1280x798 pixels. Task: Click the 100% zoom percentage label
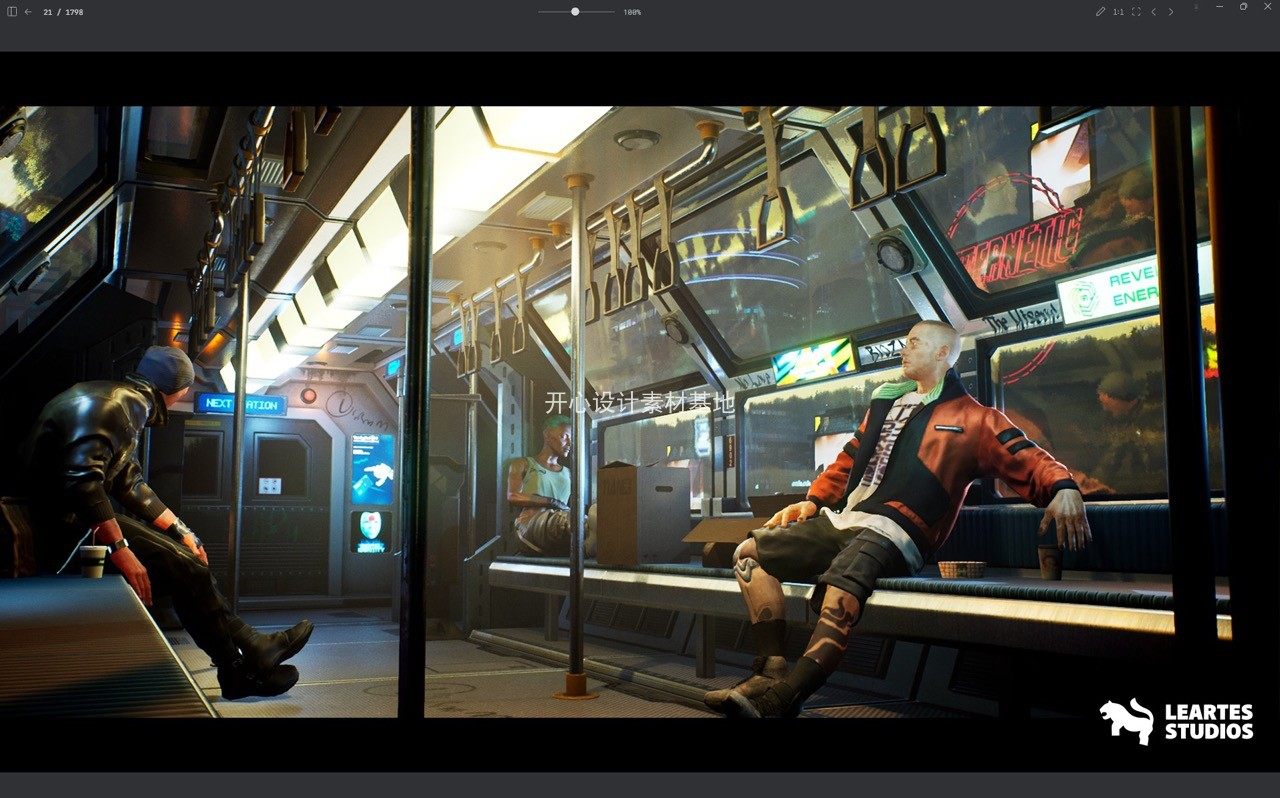pyautogui.click(x=632, y=12)
